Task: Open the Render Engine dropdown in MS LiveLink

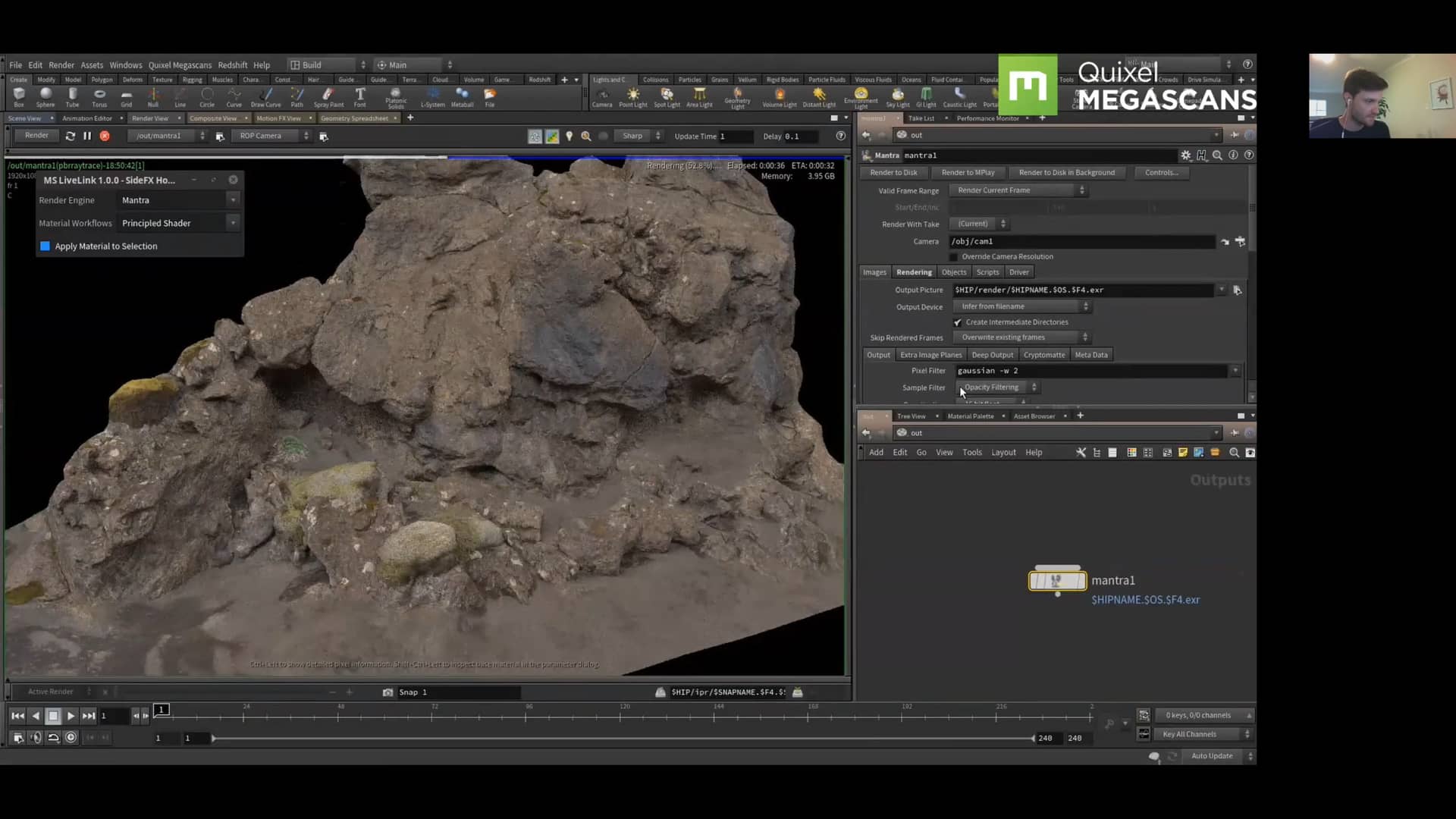Action: tap(233, 199)
